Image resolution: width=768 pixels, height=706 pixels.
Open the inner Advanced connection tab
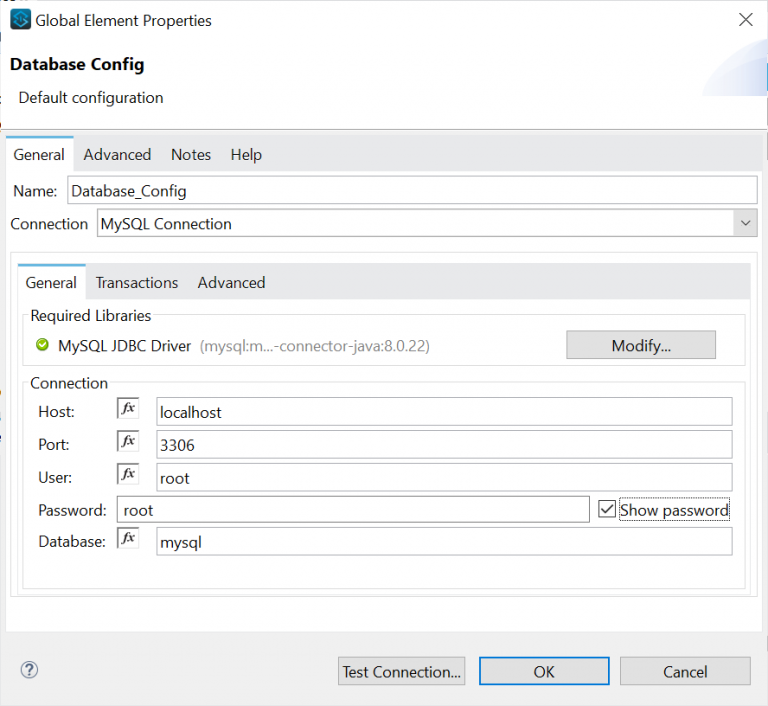pyautogui.click(x=231, y=283)
